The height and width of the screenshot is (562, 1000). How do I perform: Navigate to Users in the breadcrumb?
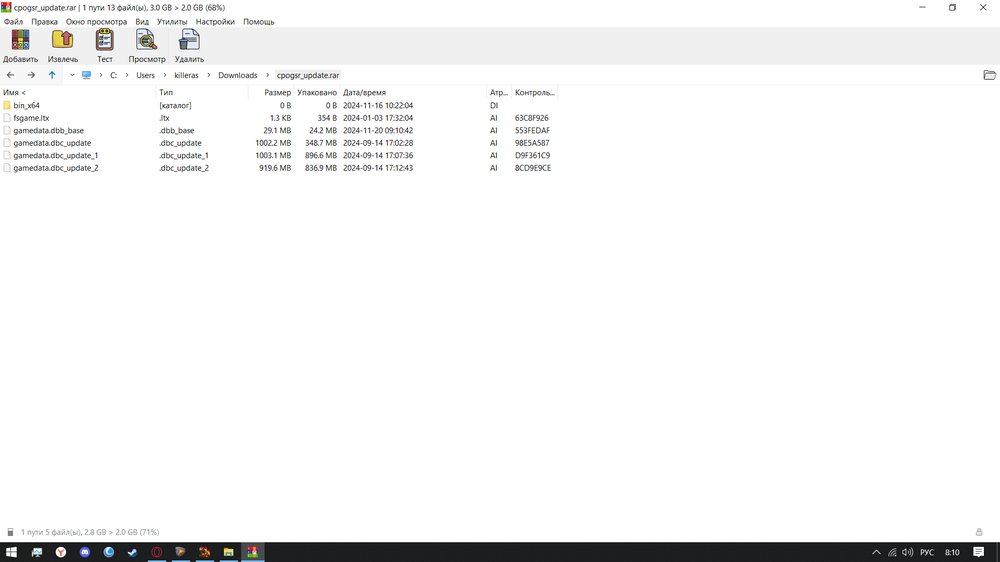click(145, 75)
